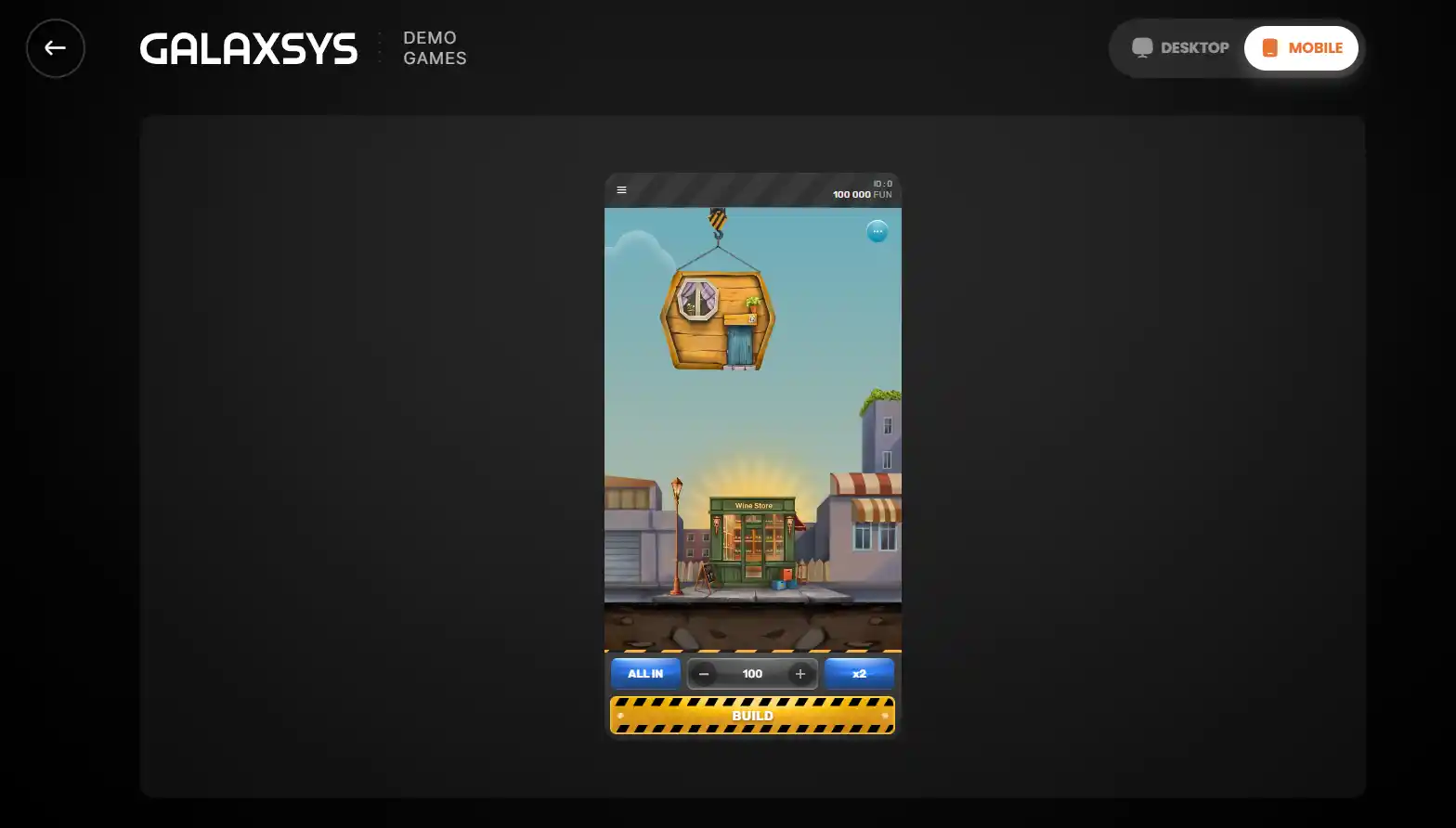The height and width of the screenshot is (828, 1456).
Task: Click the DEMO GAMES label
Action: click(x=435, y=48)
